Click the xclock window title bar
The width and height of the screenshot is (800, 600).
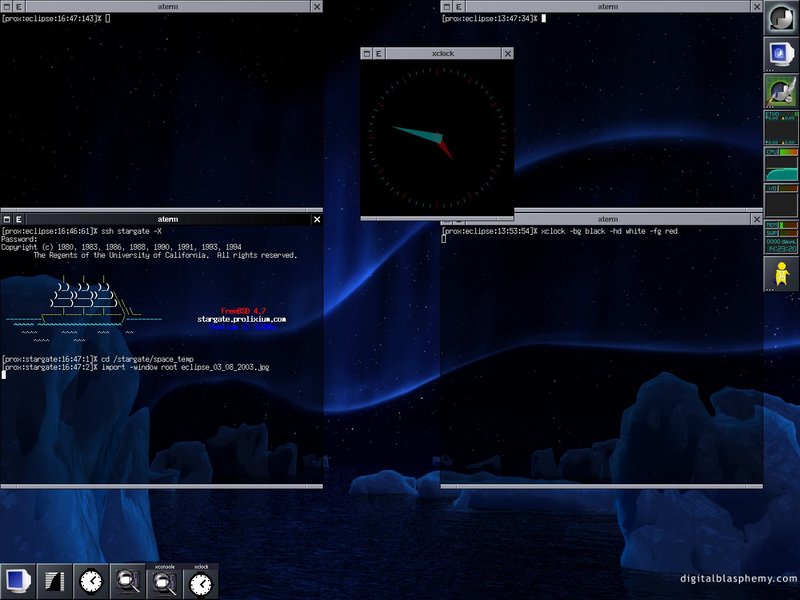[x=443, y=54]
